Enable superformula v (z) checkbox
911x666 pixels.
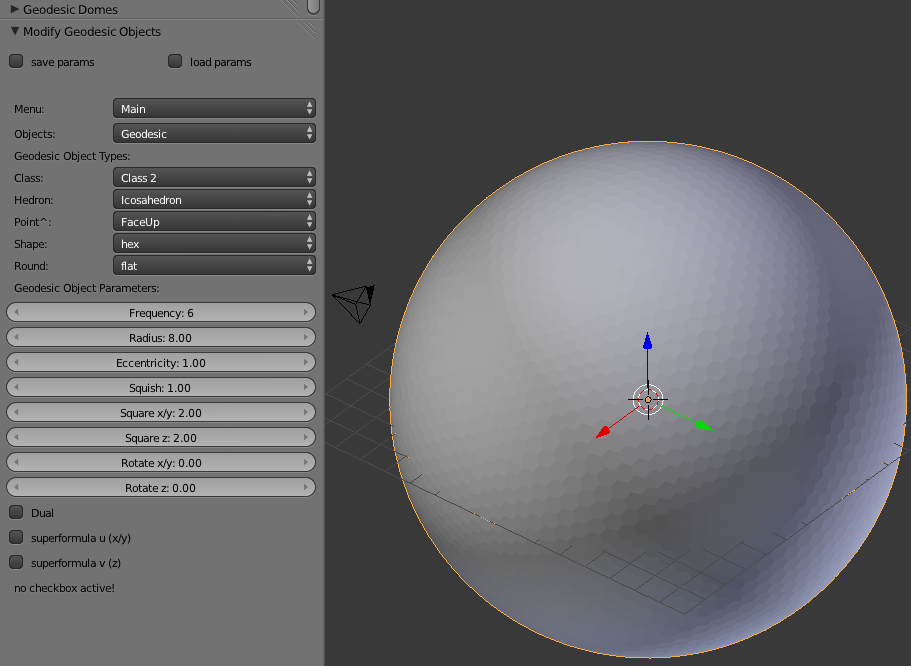(x=16, y=562)
